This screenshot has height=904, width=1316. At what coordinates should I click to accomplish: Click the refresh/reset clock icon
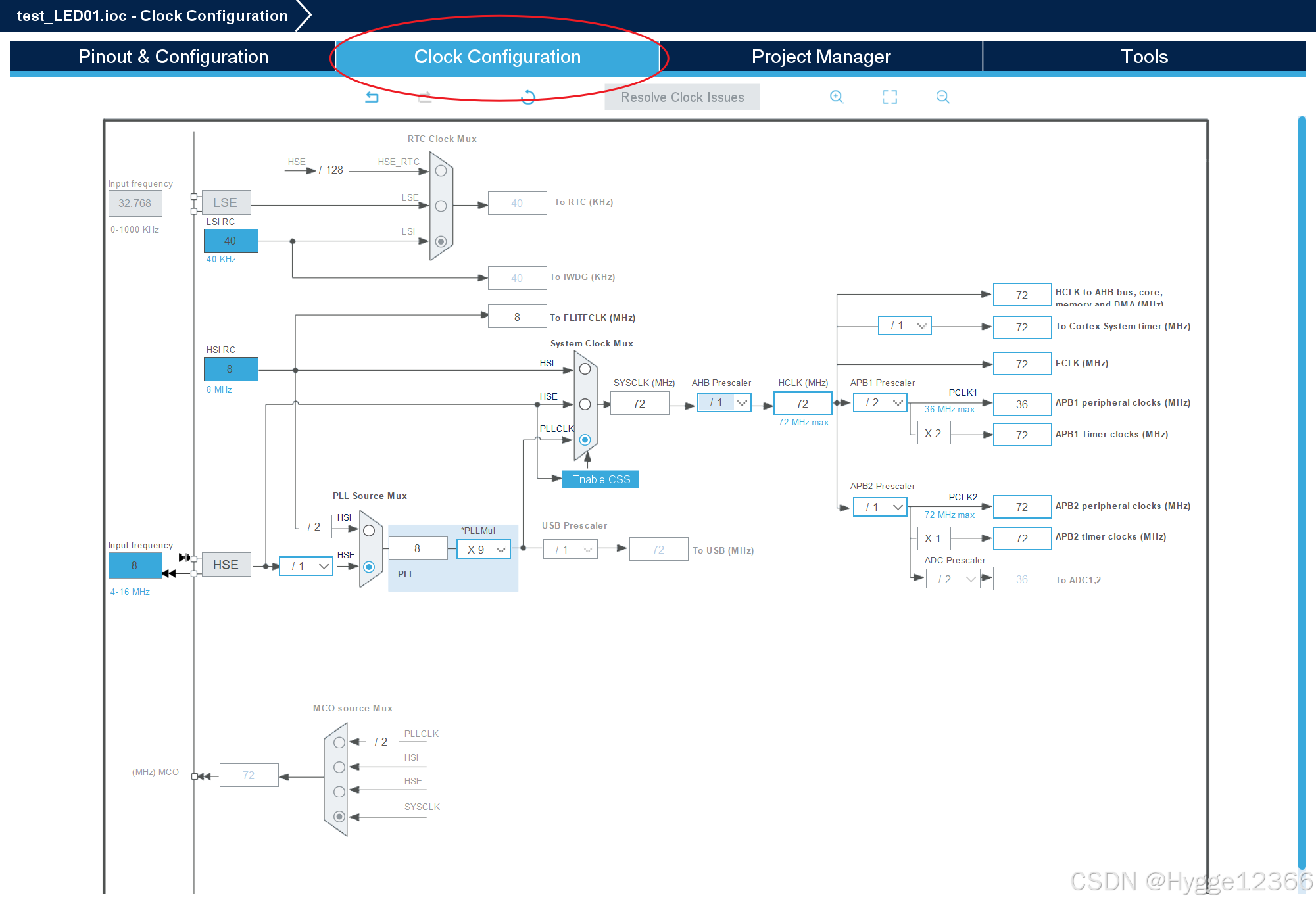[x=527, y=97]
